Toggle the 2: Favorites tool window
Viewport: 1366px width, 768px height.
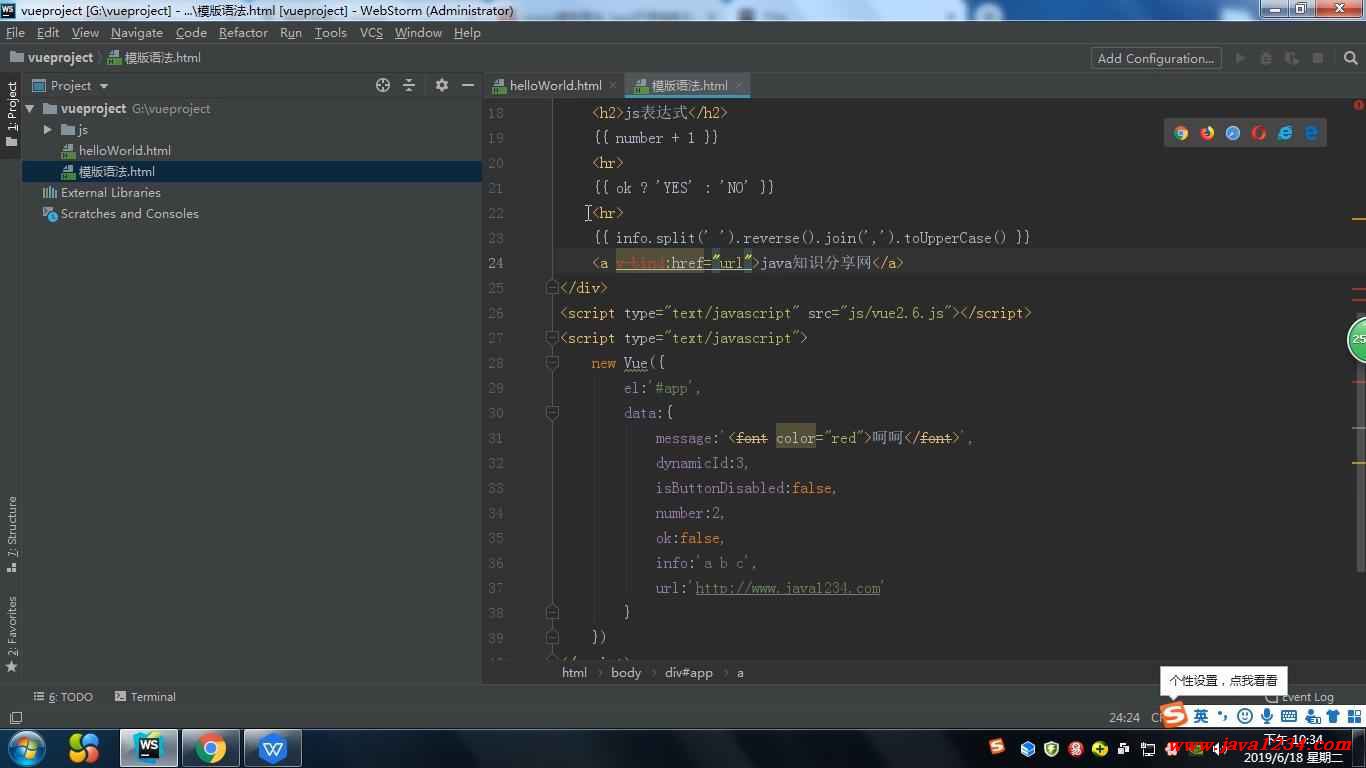pos(12,634)
